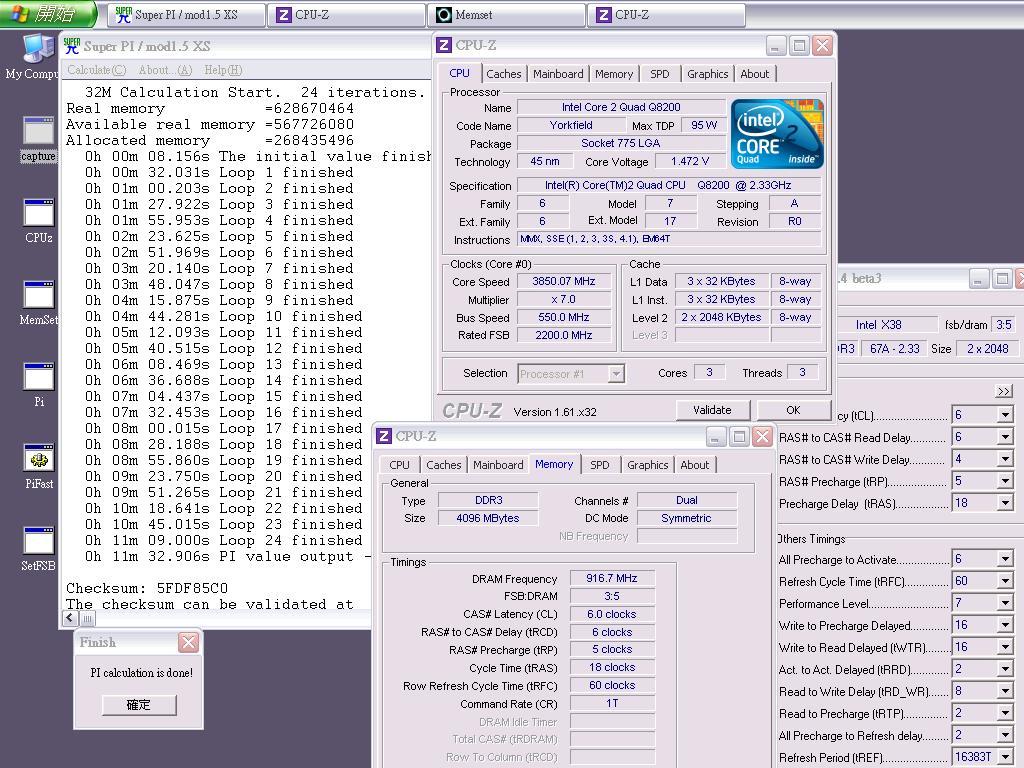1024x768 pixels.
Task: Click the FSB:DRAM 3:5 value in CPU-Z
Action: [611, 596]
